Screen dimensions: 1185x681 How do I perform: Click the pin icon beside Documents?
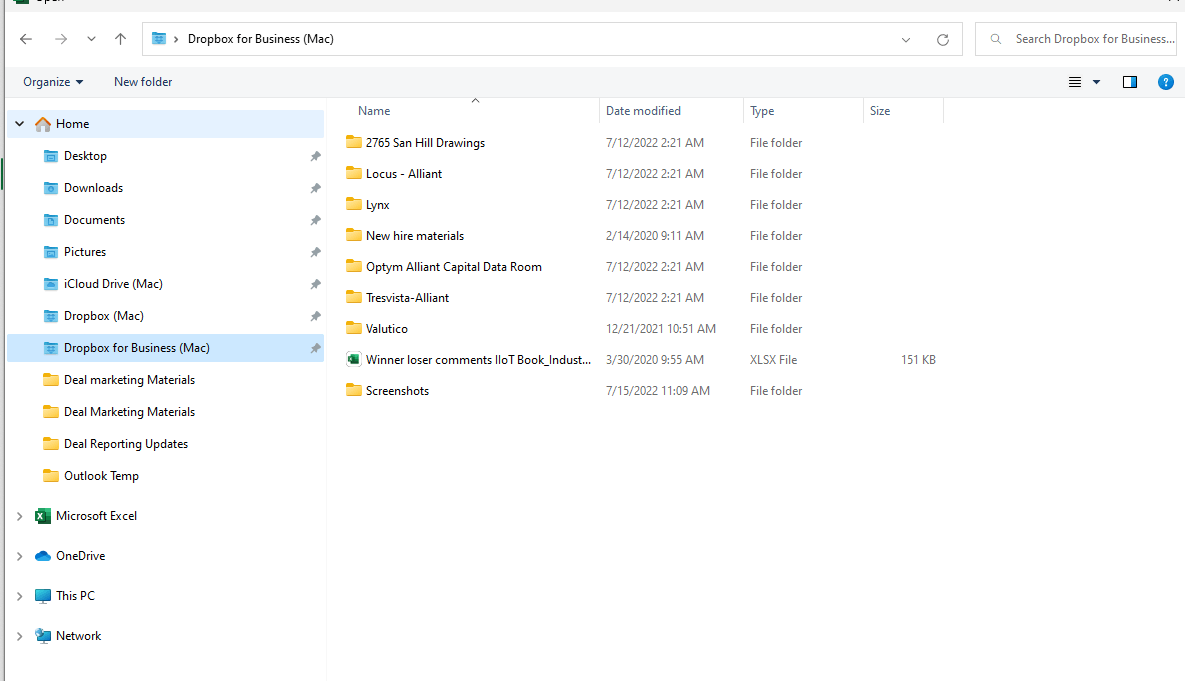click(315, 221)
